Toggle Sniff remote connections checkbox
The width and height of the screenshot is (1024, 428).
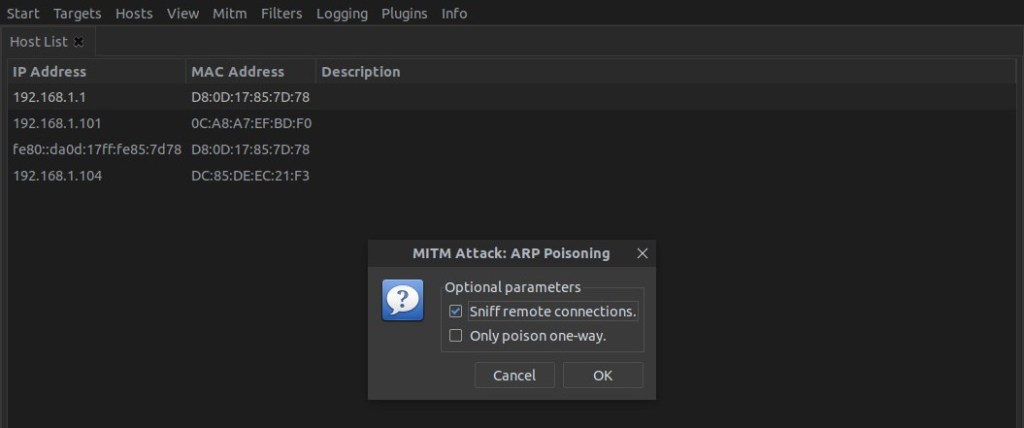(x=456, y=311)
